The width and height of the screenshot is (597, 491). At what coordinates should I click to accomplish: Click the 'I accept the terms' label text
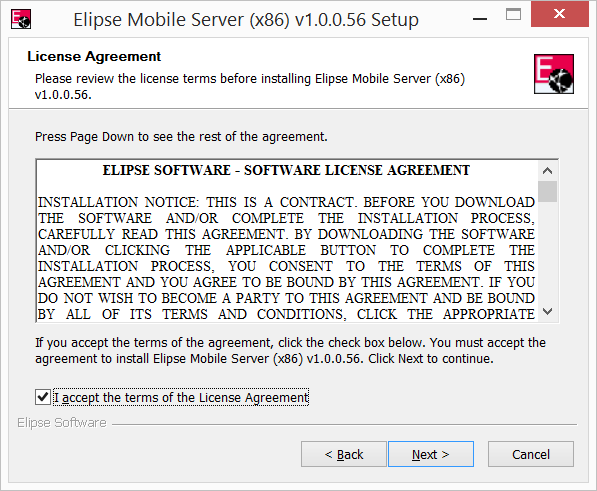point(181,397)
